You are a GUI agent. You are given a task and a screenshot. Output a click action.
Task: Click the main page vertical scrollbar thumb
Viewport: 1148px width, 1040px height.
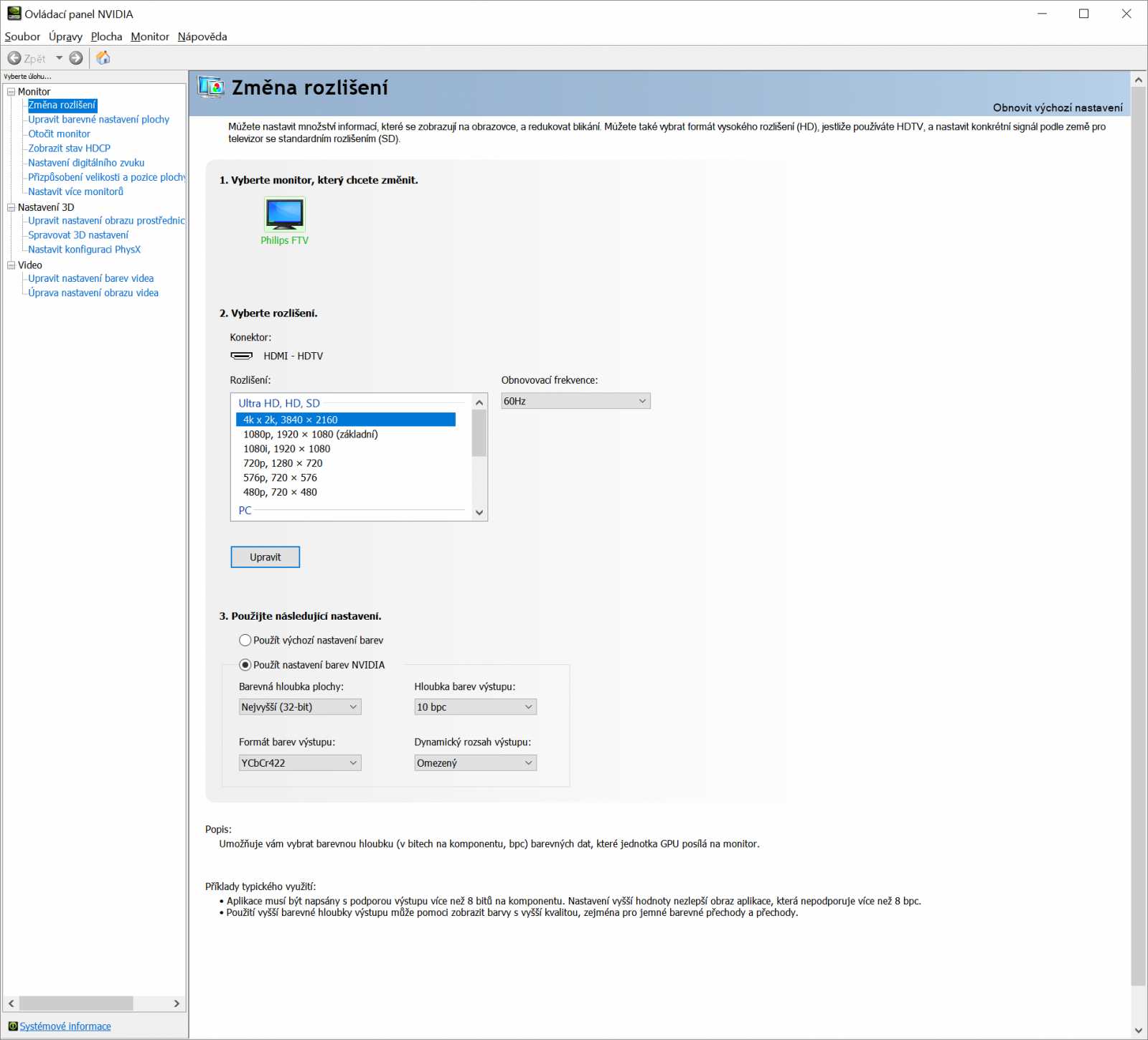pos(1139,536)
